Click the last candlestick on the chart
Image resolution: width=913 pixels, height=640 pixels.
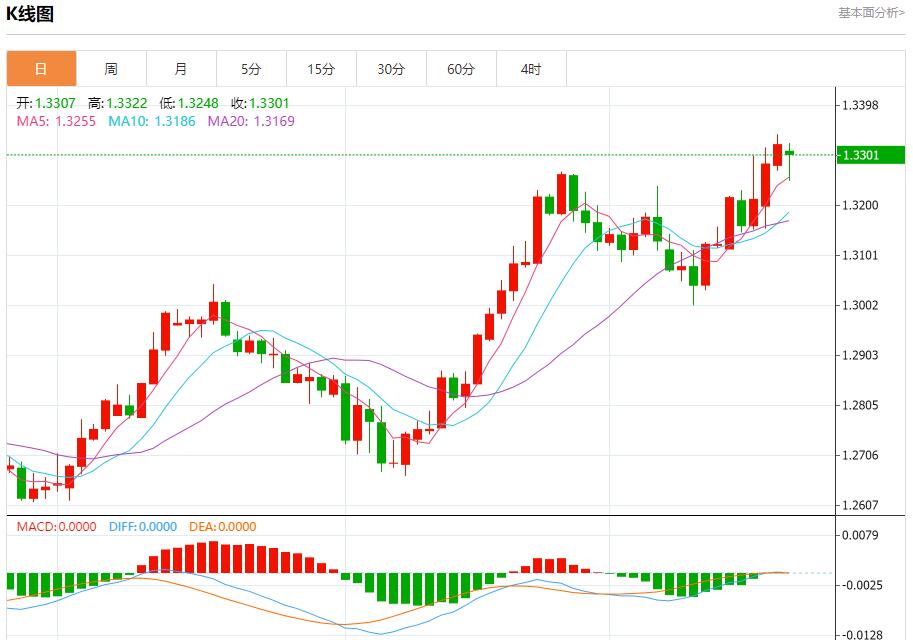point(790,153)
